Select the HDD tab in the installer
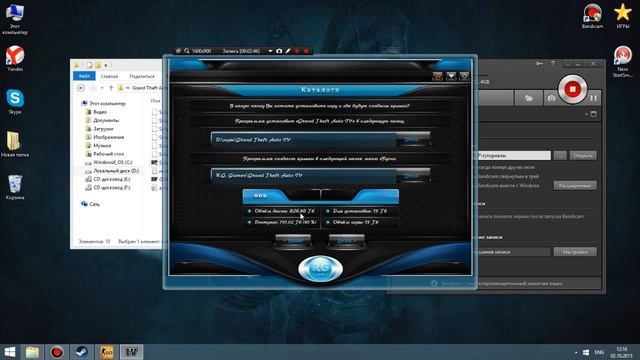The image size is (640, 360). [261, 196]
